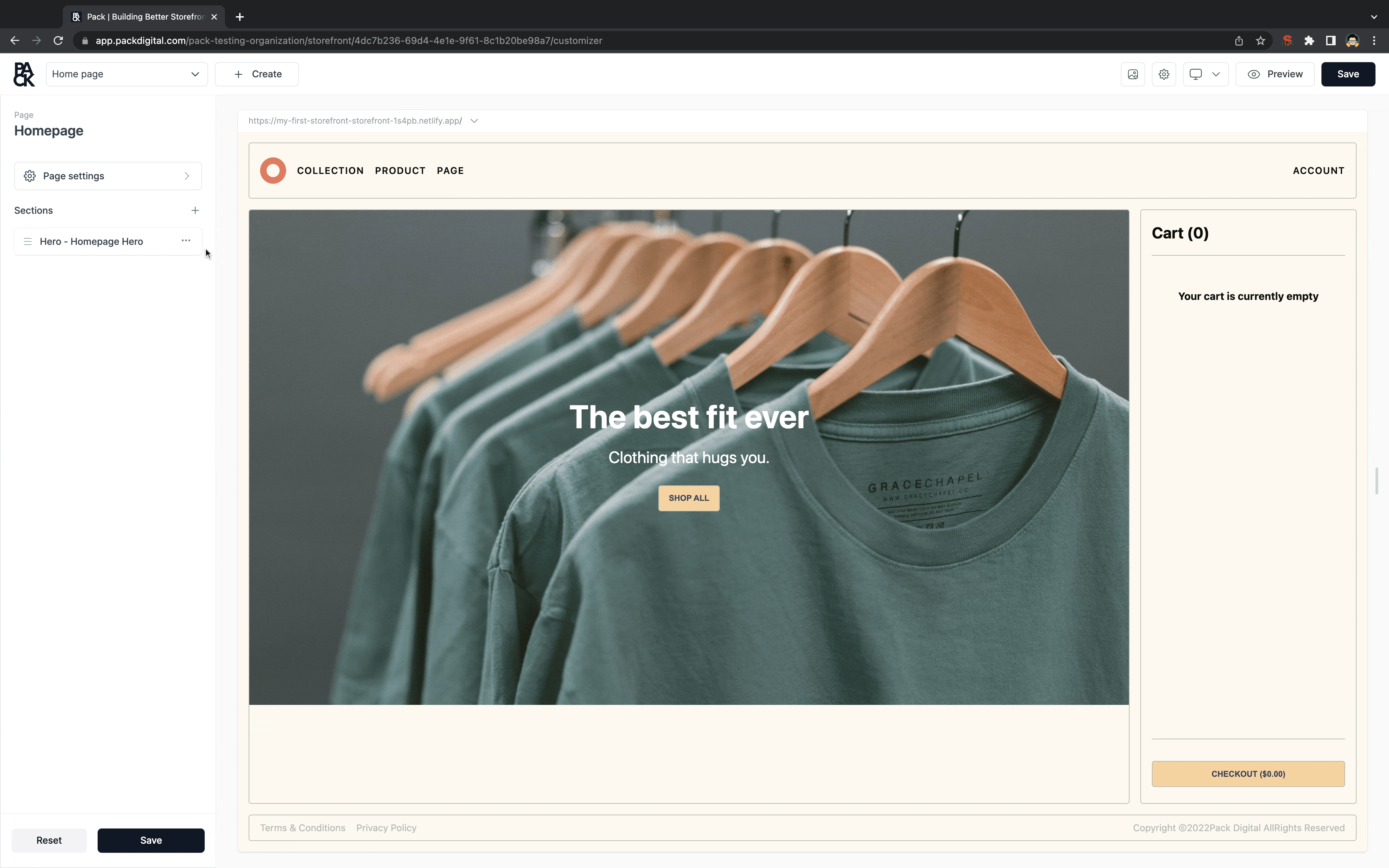Open the browser extensions puzzle icon
This screenshot has height=868, width=1389.
click(1309, 40)
